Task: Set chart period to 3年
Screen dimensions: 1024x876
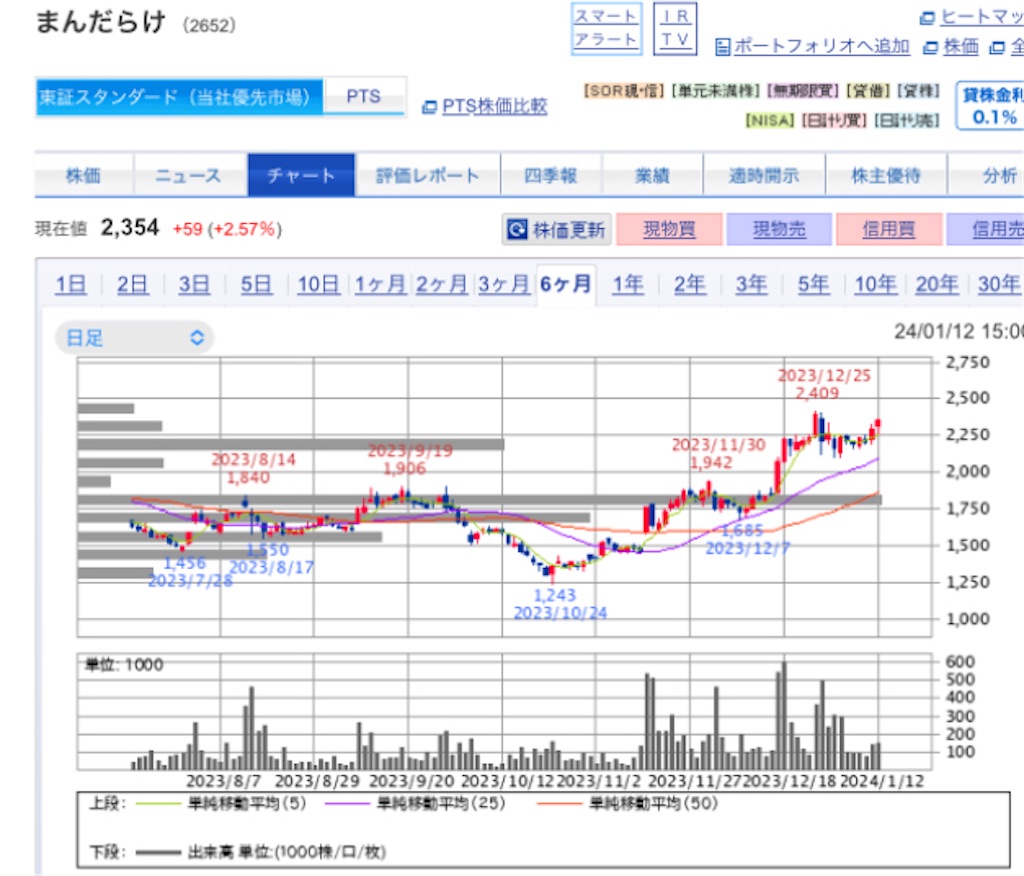Action: point(752,285)
